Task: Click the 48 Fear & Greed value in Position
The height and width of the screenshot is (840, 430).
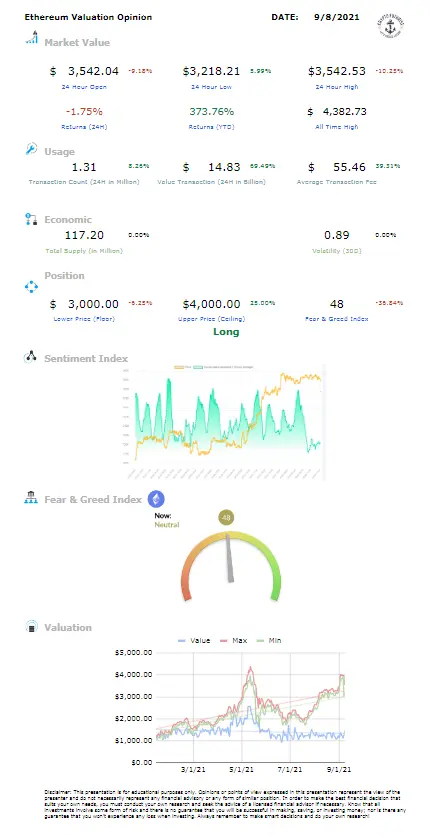Action: [337, 304]
